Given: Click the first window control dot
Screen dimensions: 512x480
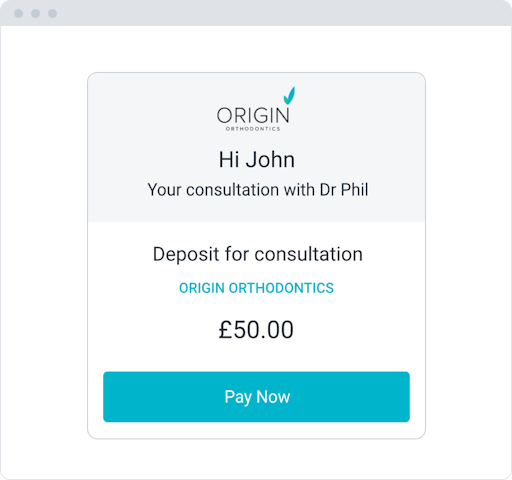Looking at the screenshot, I should [19, 13].
